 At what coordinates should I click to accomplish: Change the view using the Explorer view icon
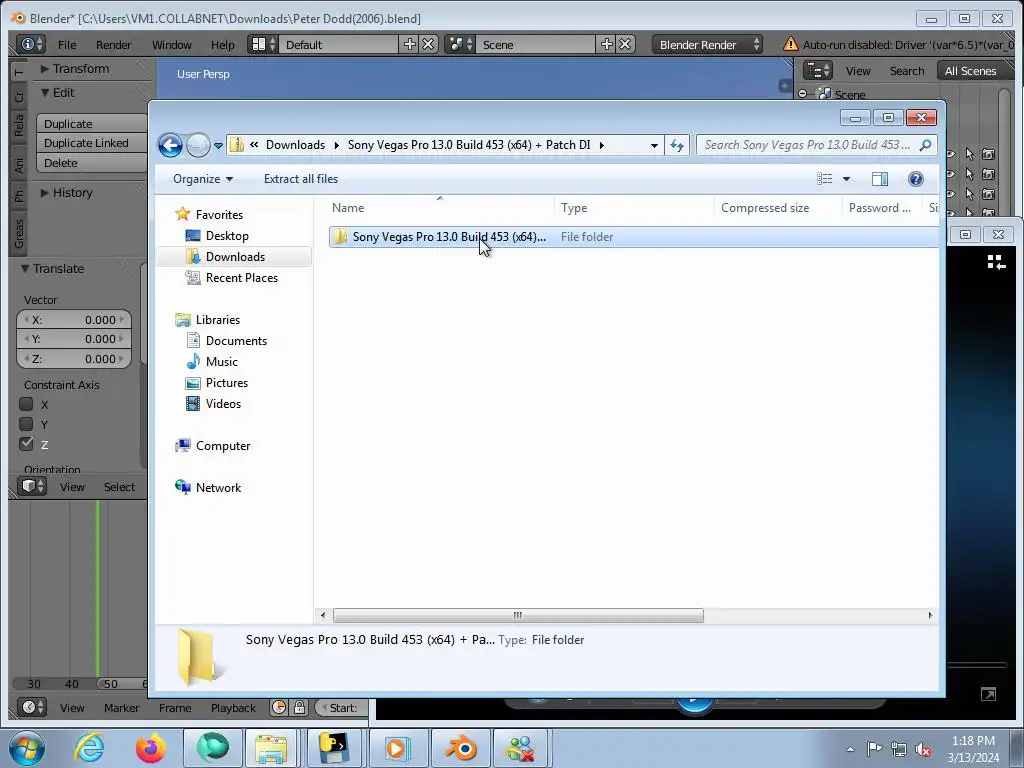pyautogui.click(x=825, y=179)
